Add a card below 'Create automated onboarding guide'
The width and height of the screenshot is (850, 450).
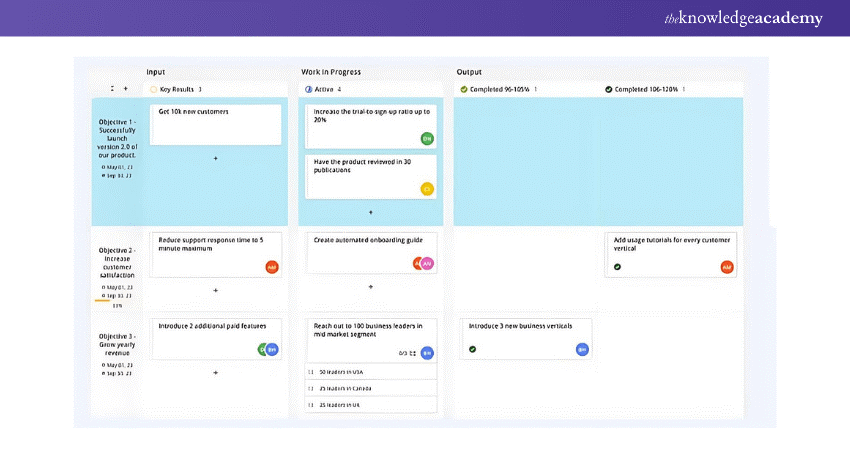(x=371, y=286)
